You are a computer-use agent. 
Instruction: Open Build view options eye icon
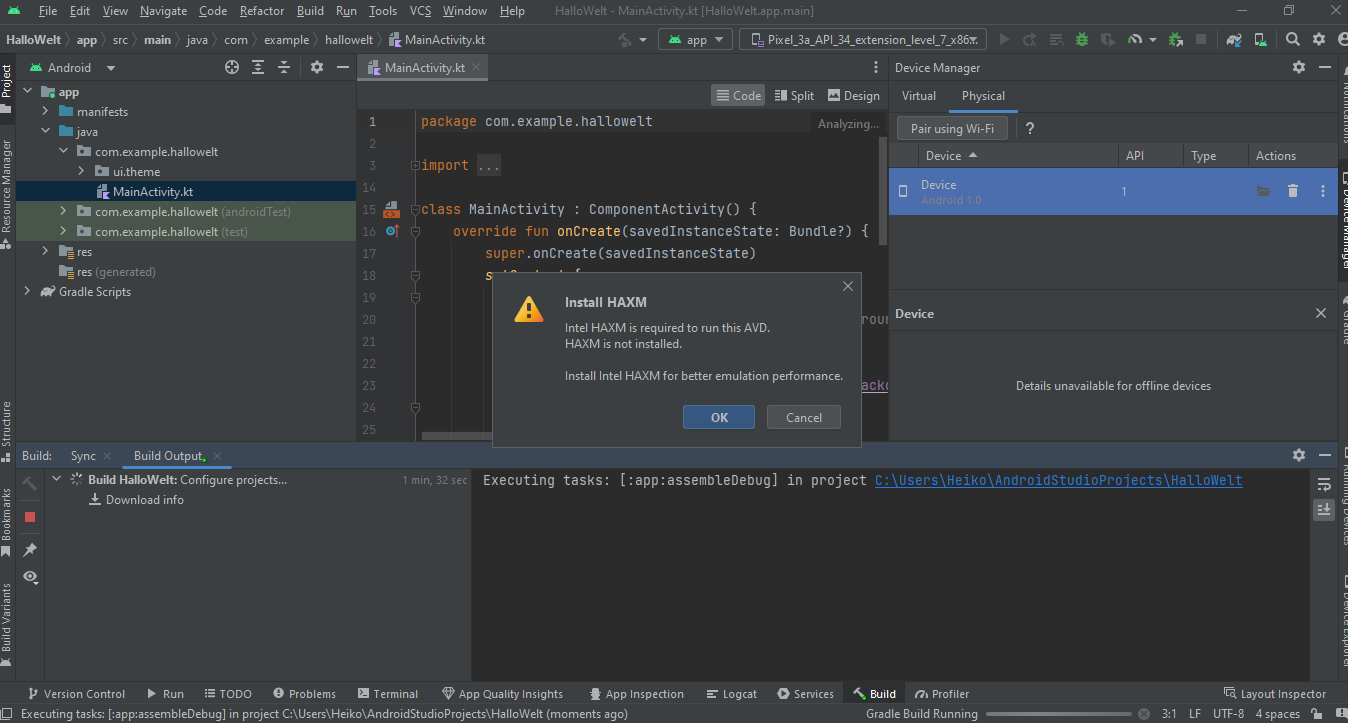pos(30,577)
